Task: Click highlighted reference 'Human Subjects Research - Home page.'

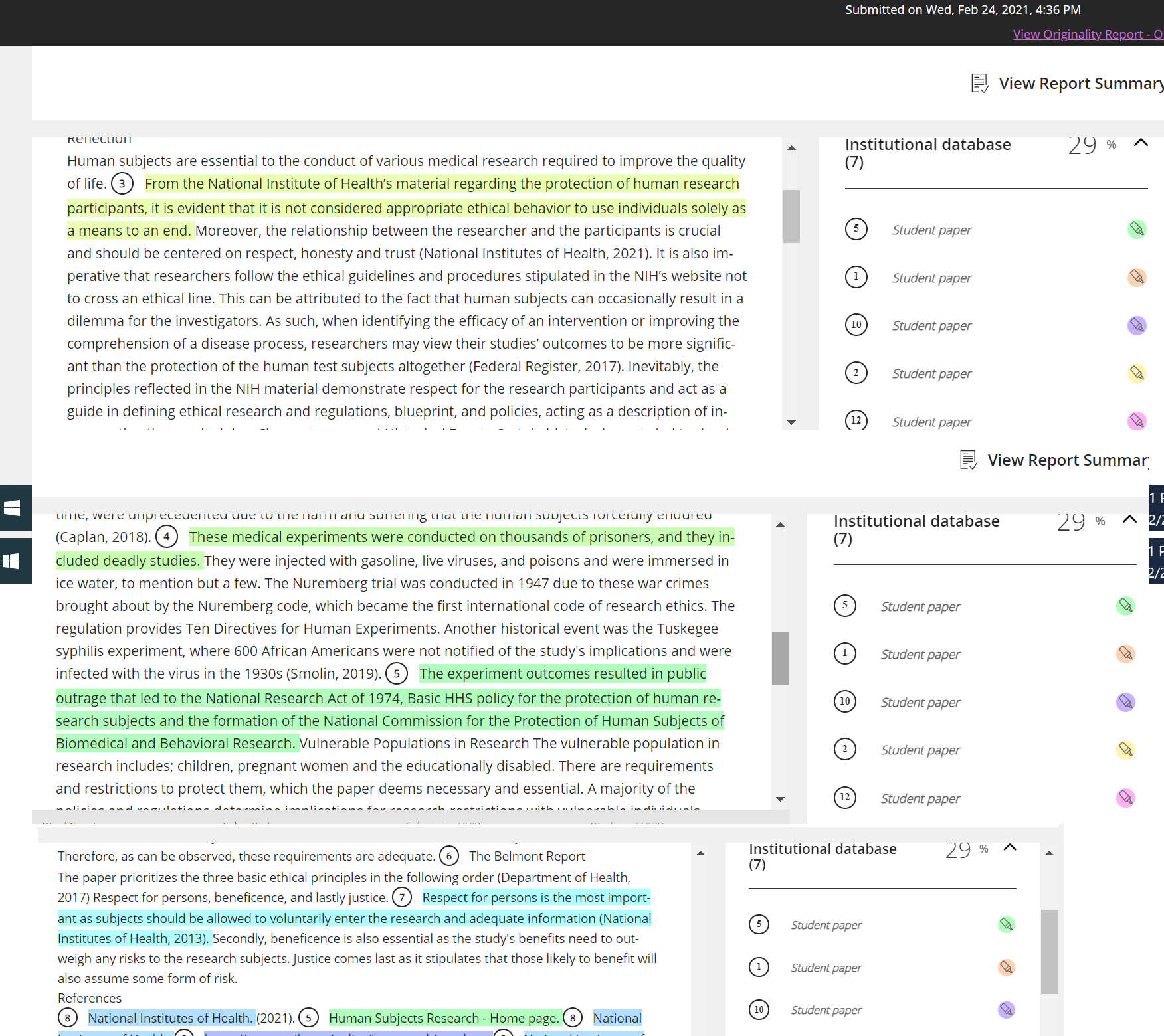Action: click(444, 1018)
